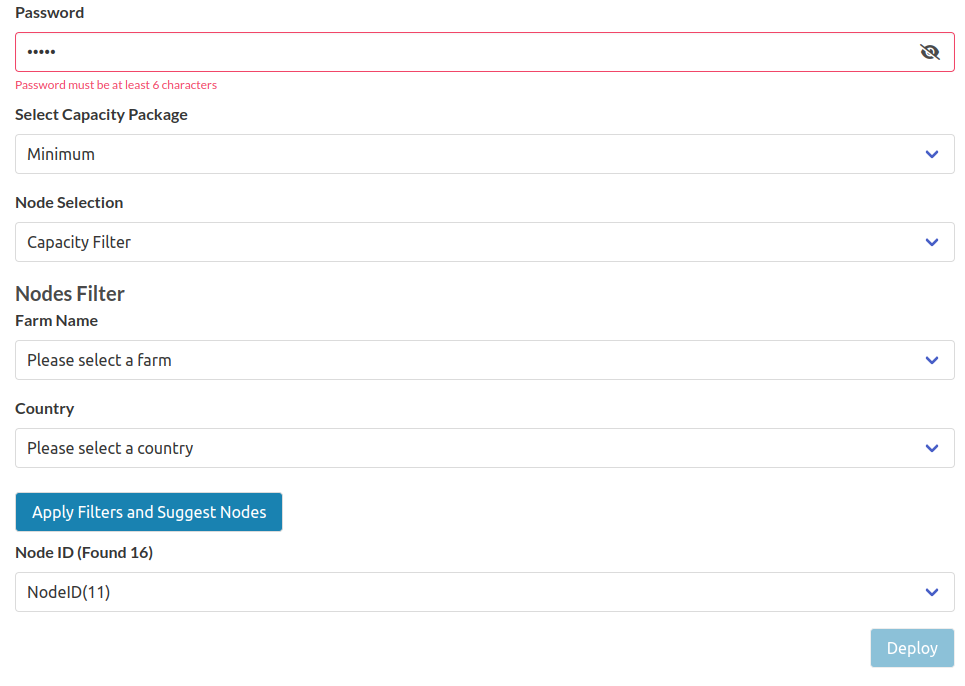Expand the Node ID dropdown
Screen dimensions: 965x686
click(x=484, y=592)
